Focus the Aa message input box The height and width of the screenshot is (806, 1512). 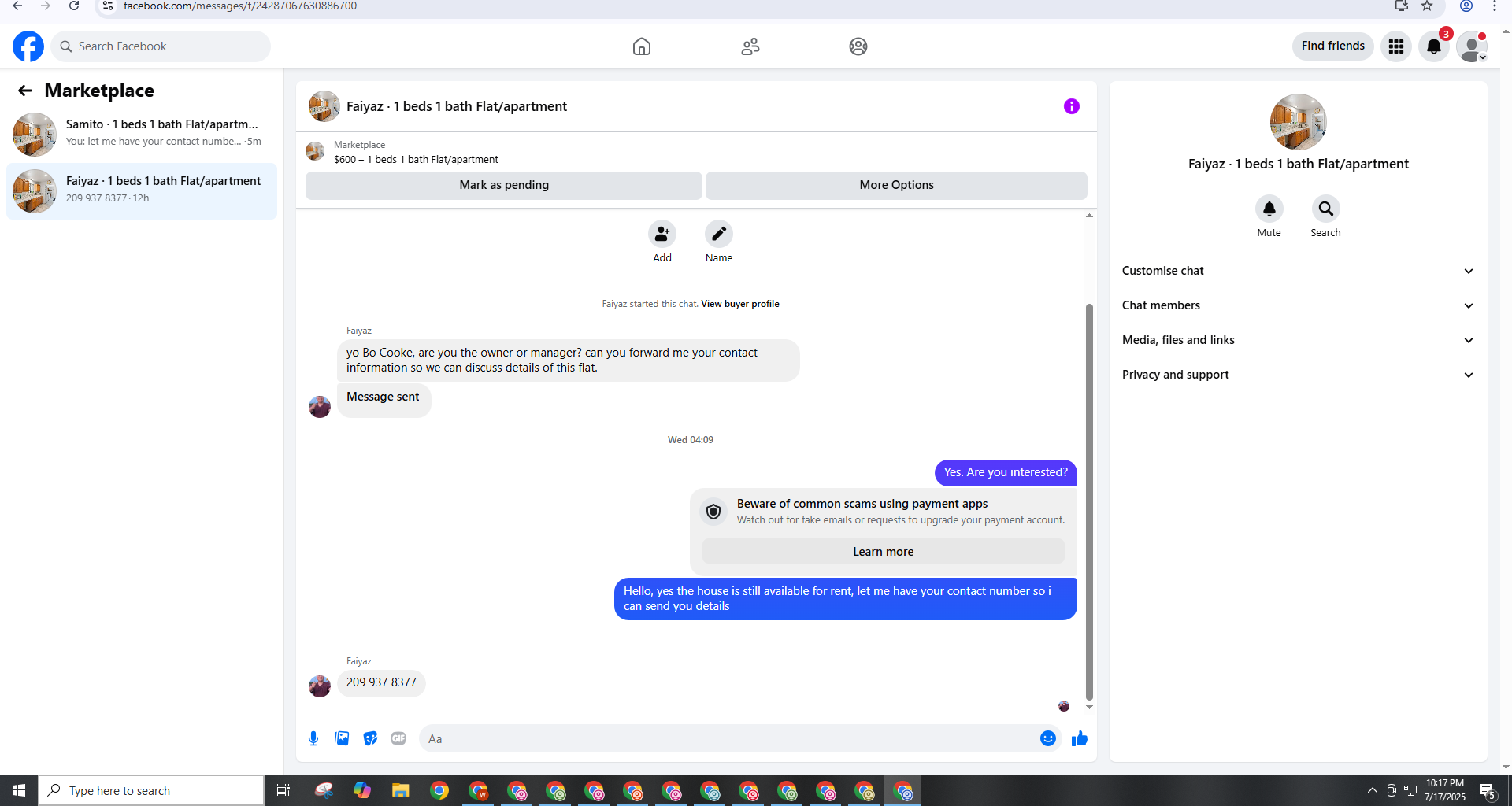coord(729,738)
